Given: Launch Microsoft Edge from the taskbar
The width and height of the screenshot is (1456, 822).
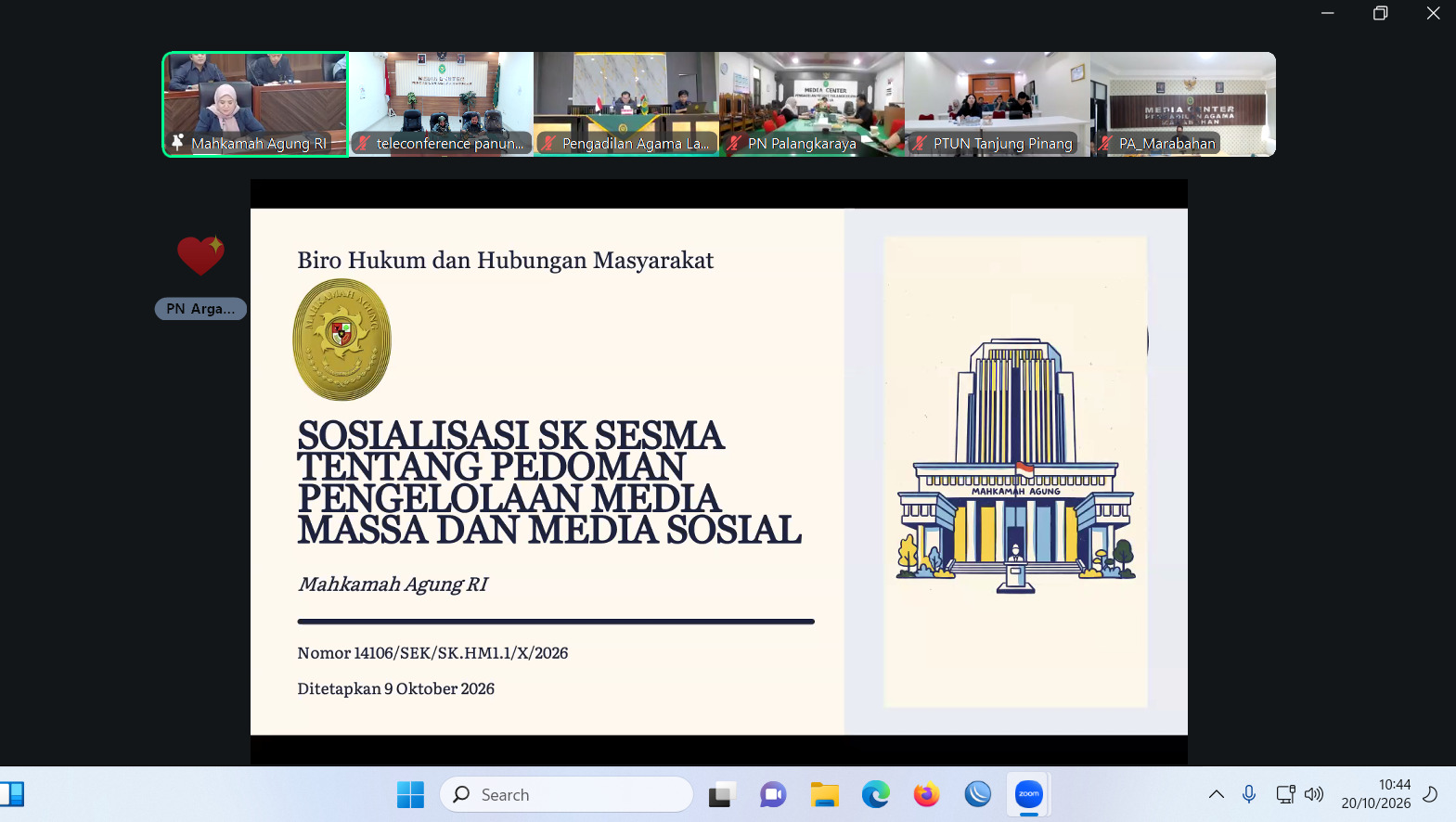Looking at the screenshot, I should (x=875, y=794).
